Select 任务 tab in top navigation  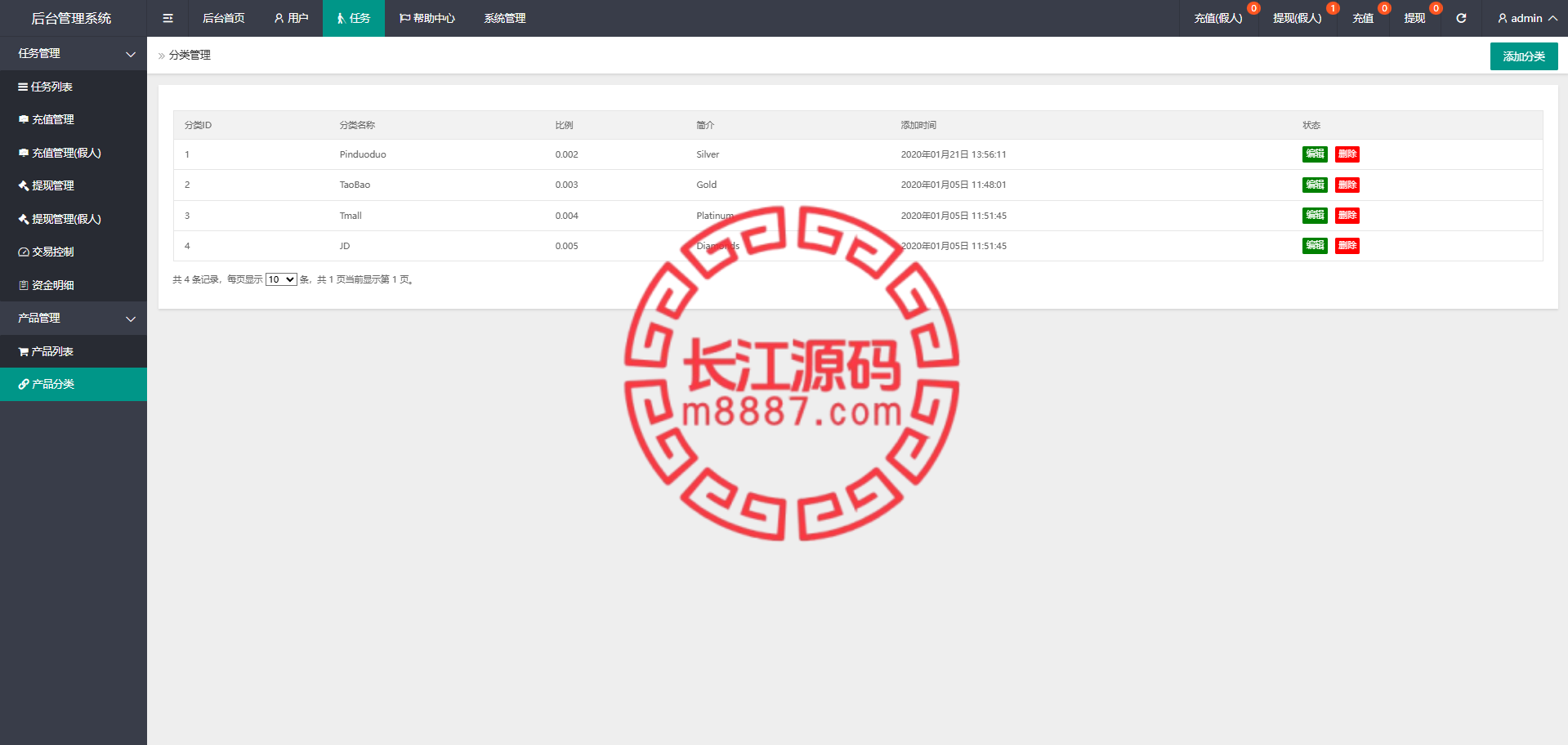click(354, 18)
